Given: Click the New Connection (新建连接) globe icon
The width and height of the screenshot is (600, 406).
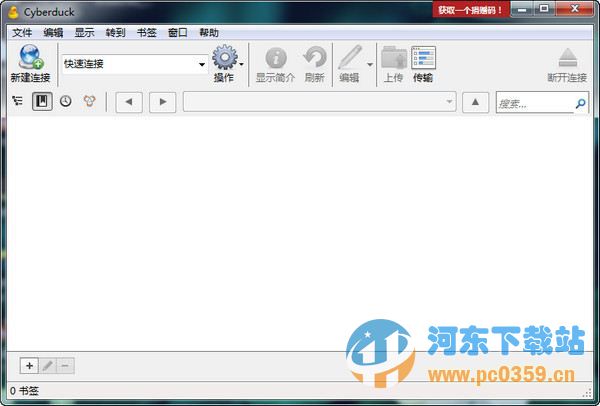Looking at the screenshot, I should pos(31,57).
